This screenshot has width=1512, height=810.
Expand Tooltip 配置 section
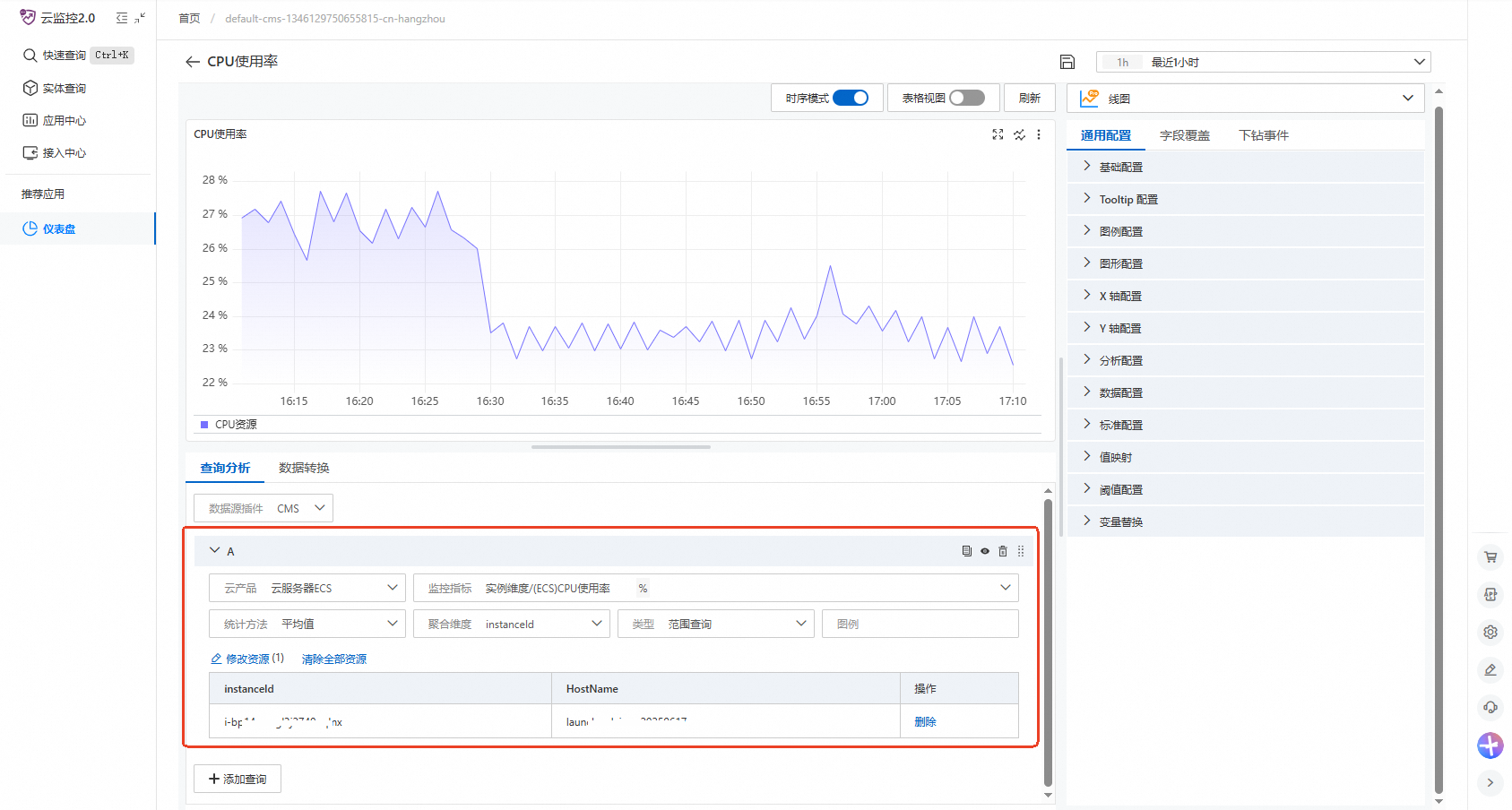[x=1246, y=199]
